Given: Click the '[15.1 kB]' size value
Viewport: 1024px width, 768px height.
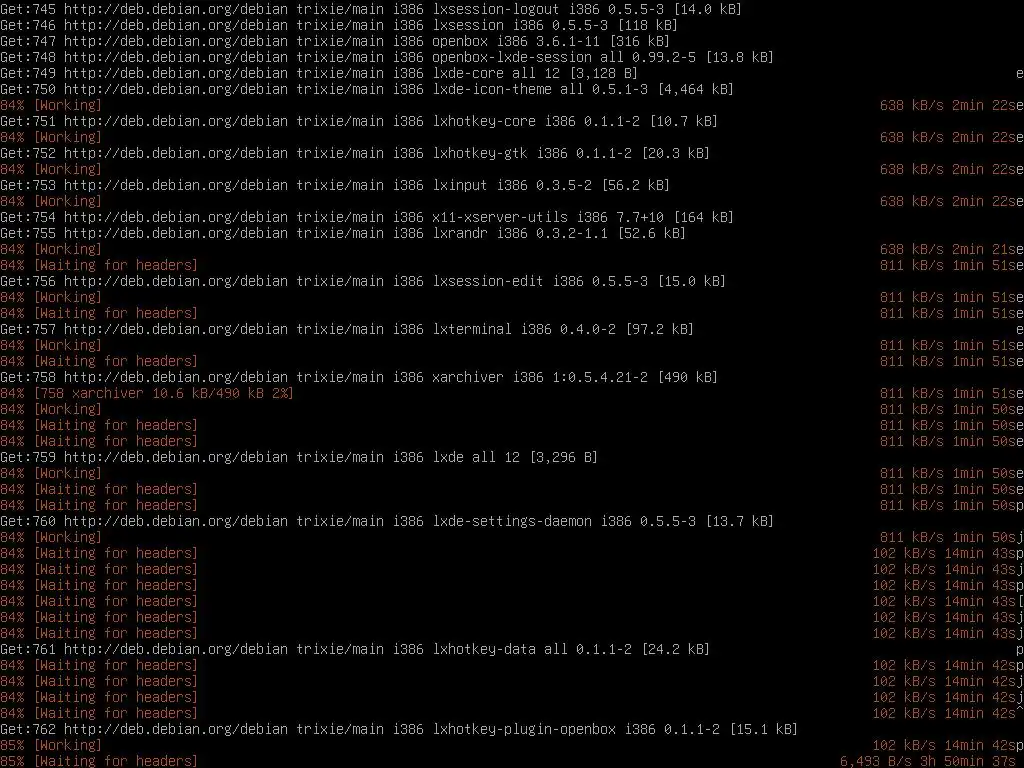Looking at the screenshot, I should (x=763, y=729).
